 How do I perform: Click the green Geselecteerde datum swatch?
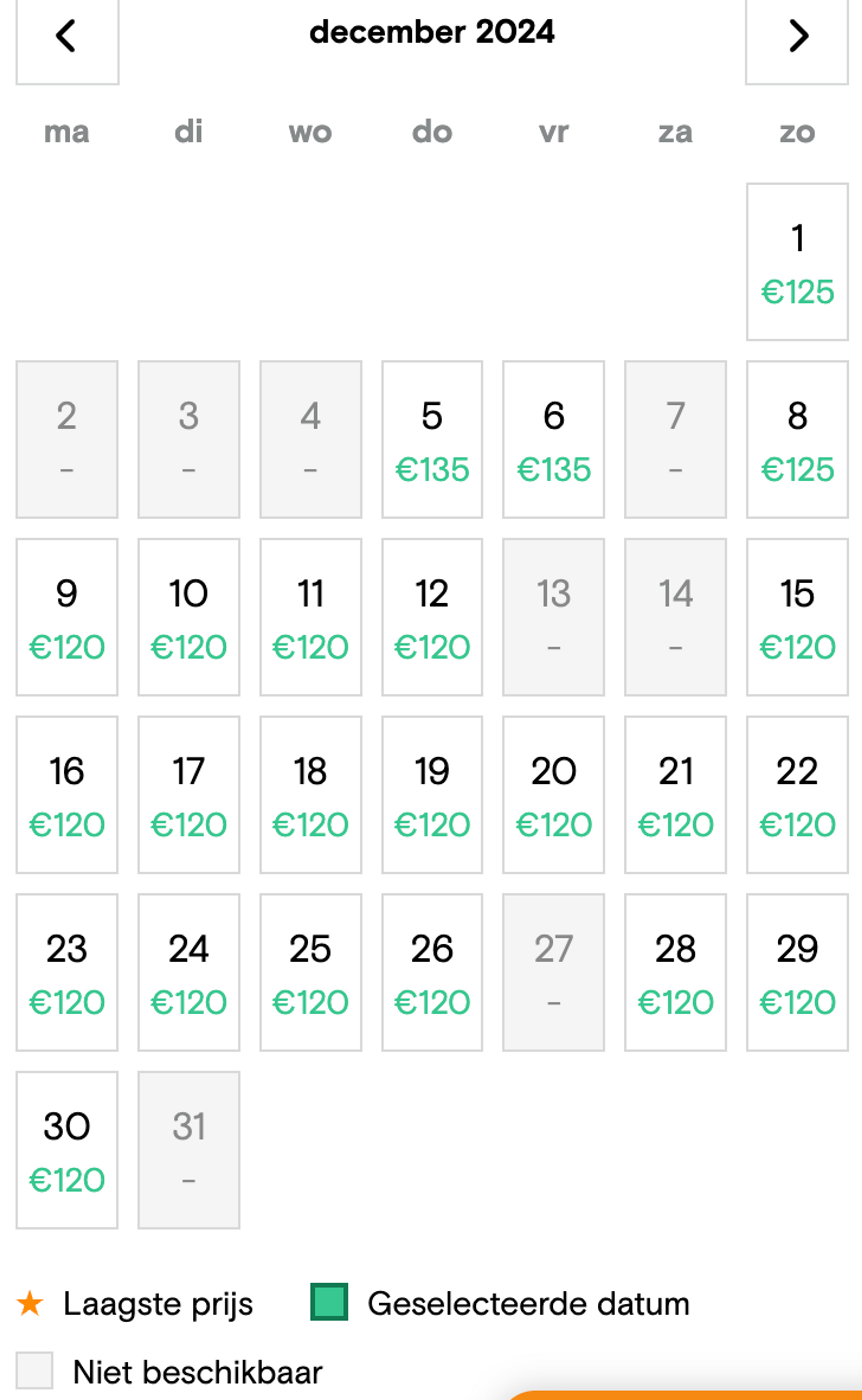pos(329,1302)
